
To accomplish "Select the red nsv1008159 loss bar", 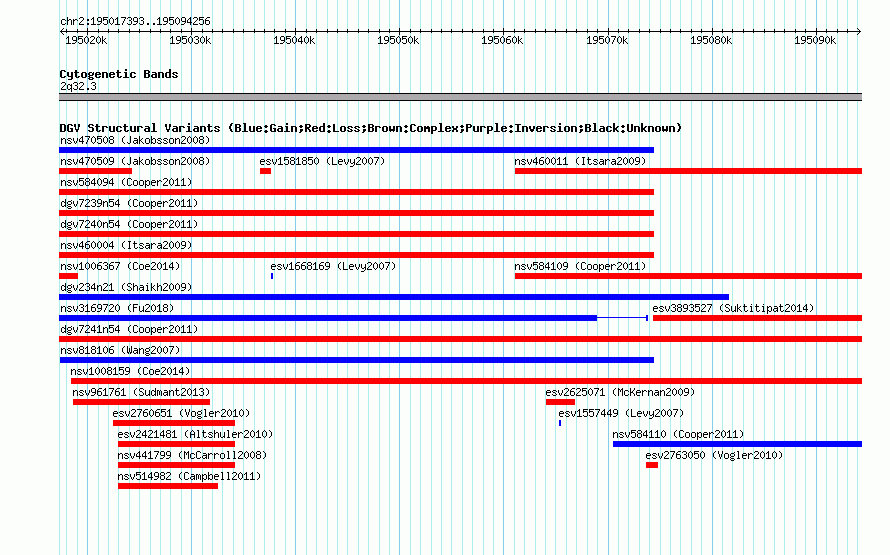I will pyautogui.click(x=467, y=381).
